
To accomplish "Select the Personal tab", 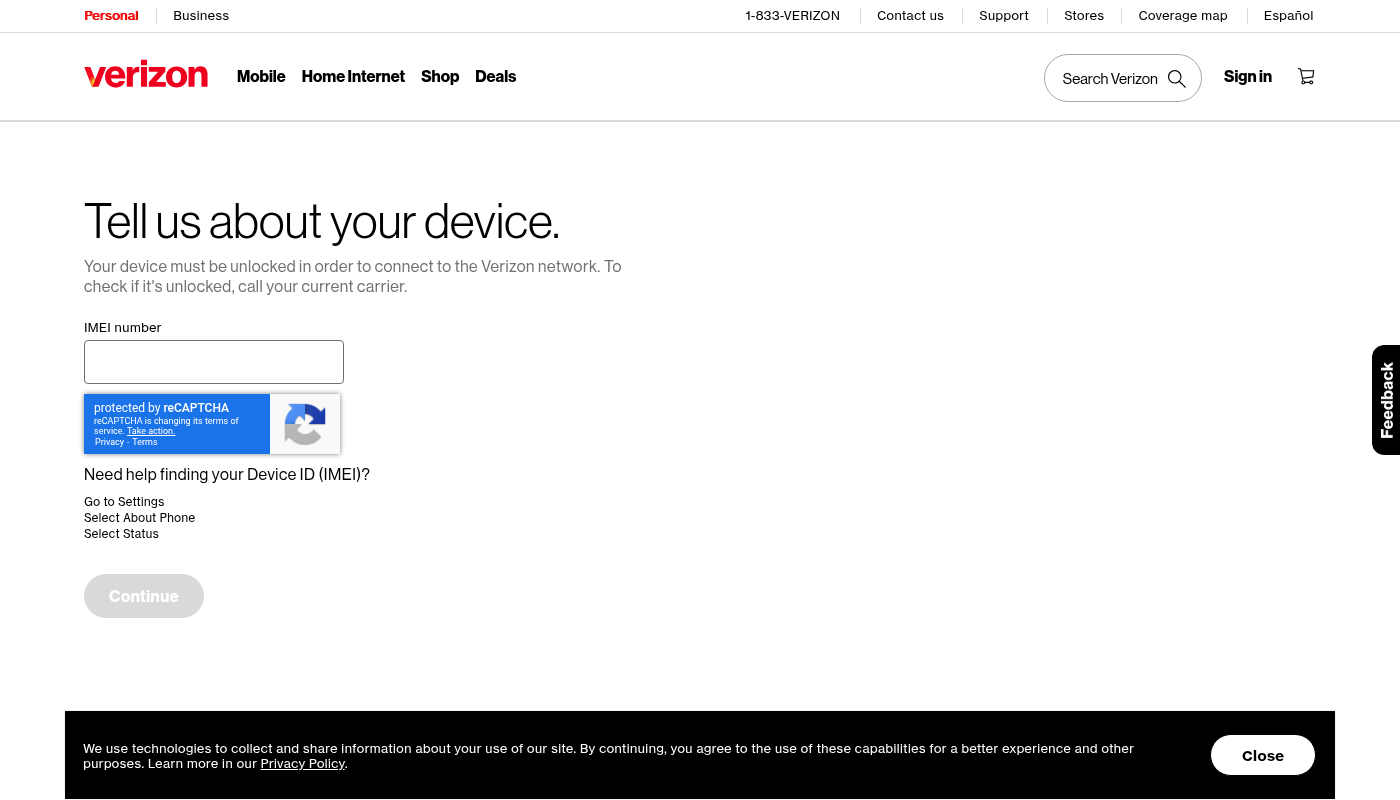I will pyautogui.click(x=111, y=16).
